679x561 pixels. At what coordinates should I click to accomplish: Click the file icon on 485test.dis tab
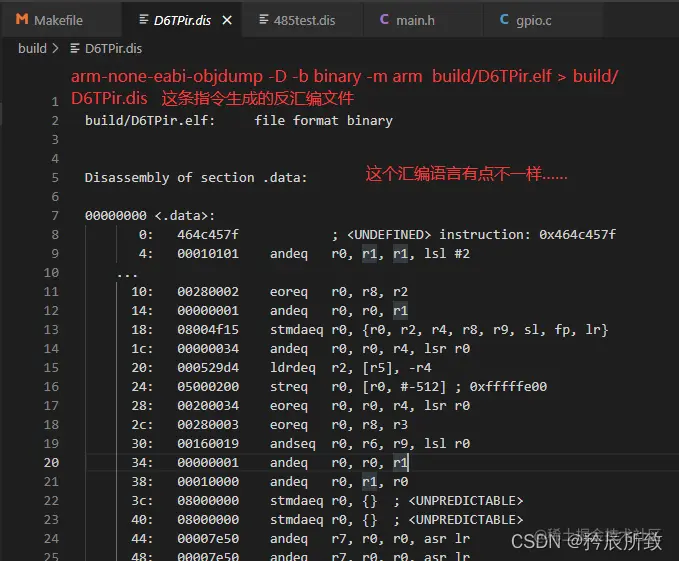tap(263, 19)
